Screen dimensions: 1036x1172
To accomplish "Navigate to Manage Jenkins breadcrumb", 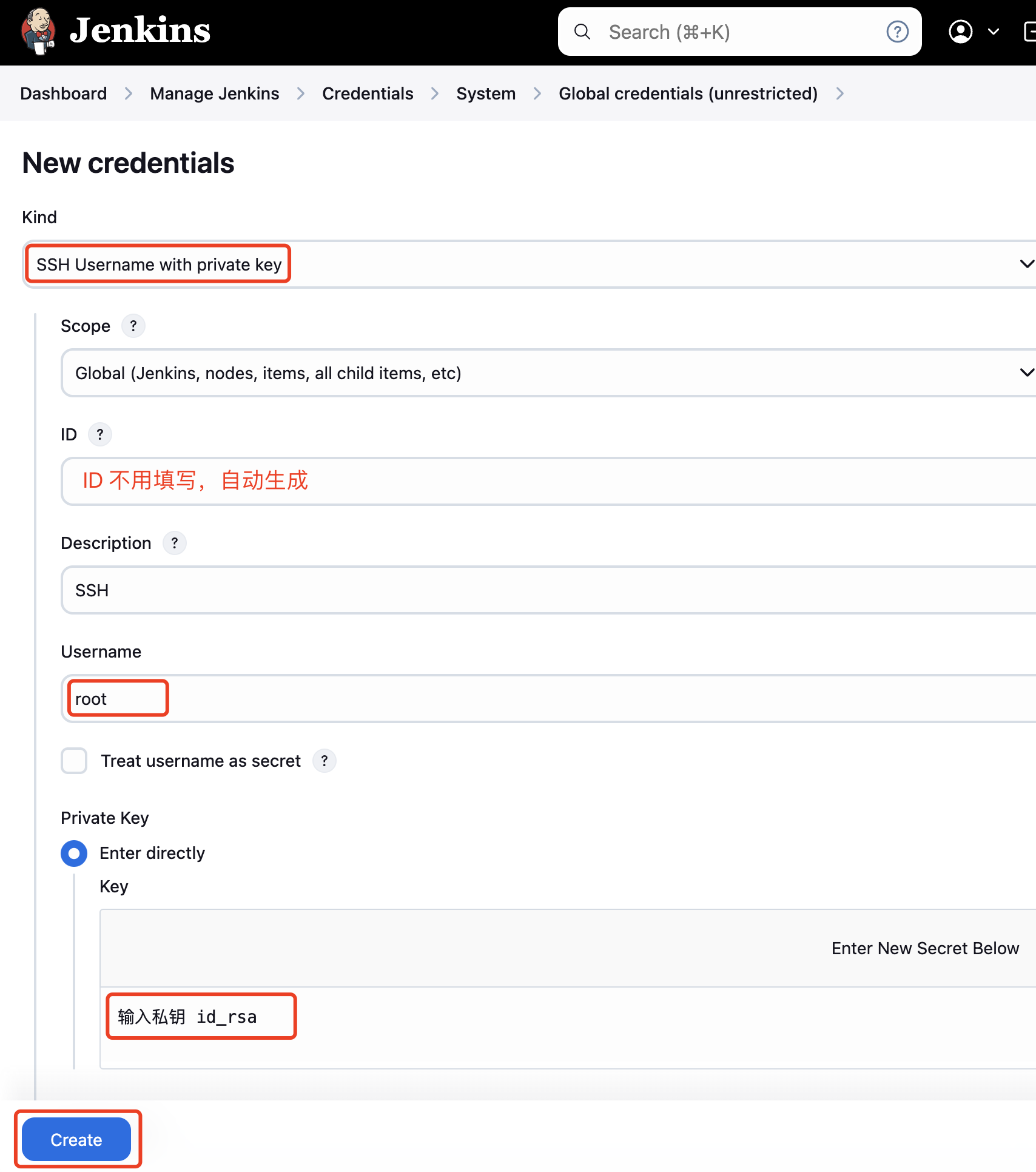I will pos(215,94).
